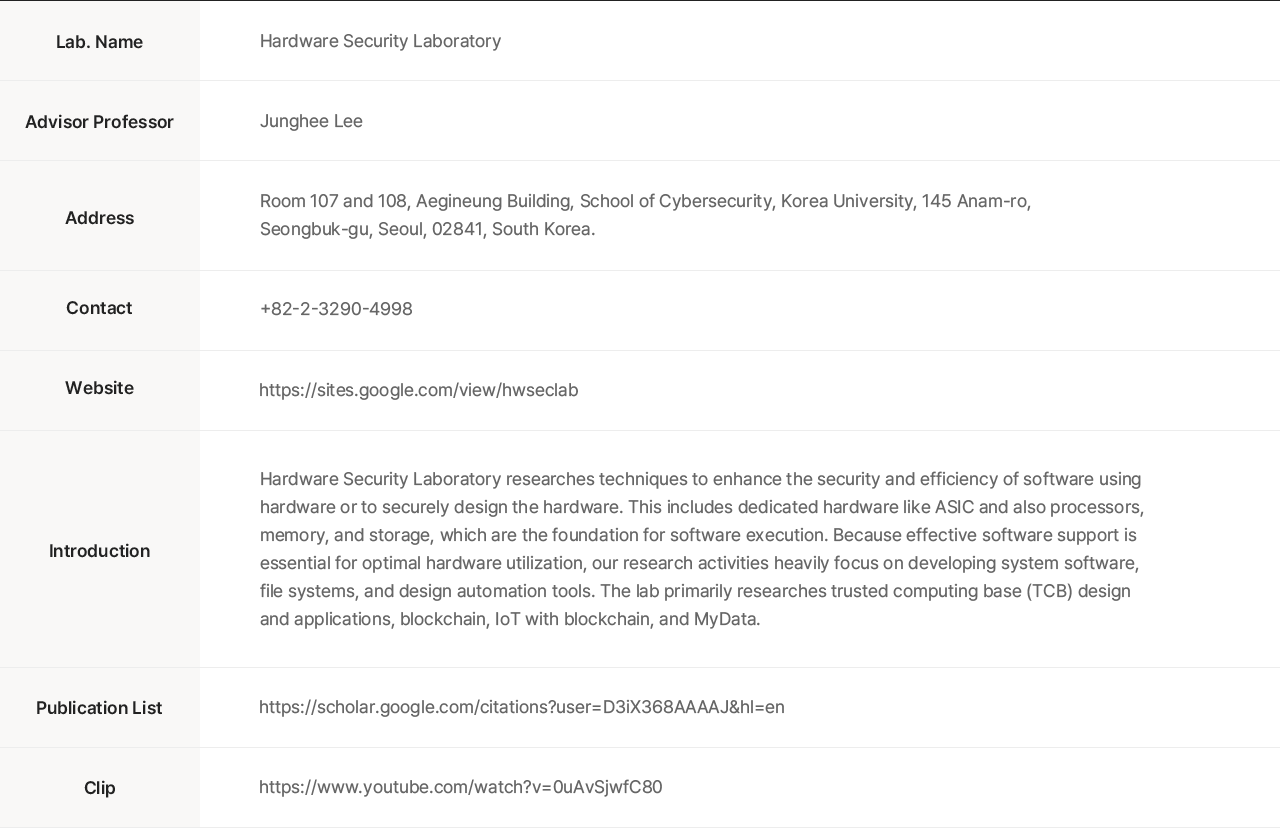Open the hwseclab Google Sites website link
Viewport: 1280px width, 828px height.
coord(418,390)
